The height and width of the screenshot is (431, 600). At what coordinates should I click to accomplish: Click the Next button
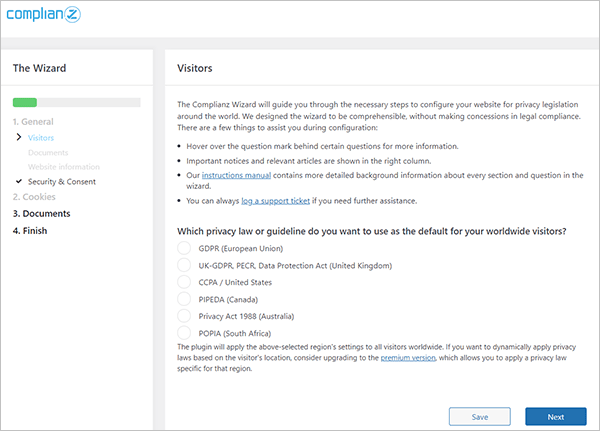[x=555, y=416]
